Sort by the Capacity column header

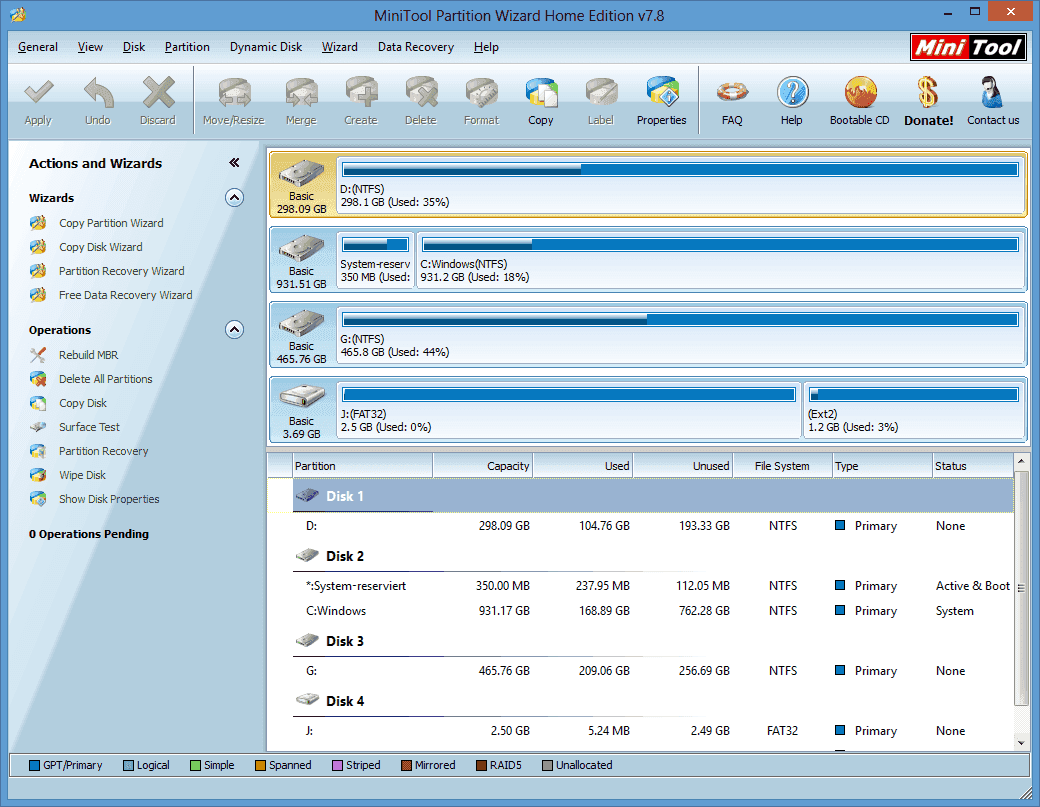[x=483, y=466]
